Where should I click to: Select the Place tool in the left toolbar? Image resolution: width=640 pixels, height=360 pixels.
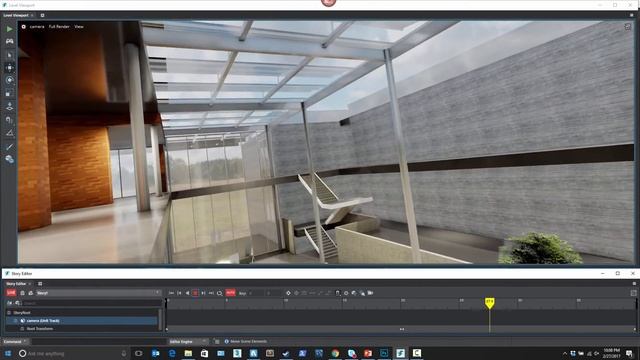point(9,107)
